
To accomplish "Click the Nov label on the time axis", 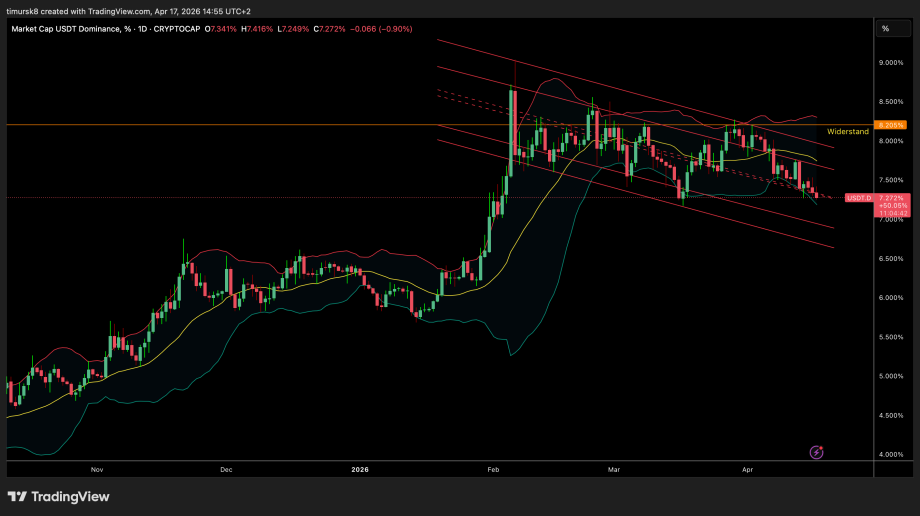I will 97,468.
